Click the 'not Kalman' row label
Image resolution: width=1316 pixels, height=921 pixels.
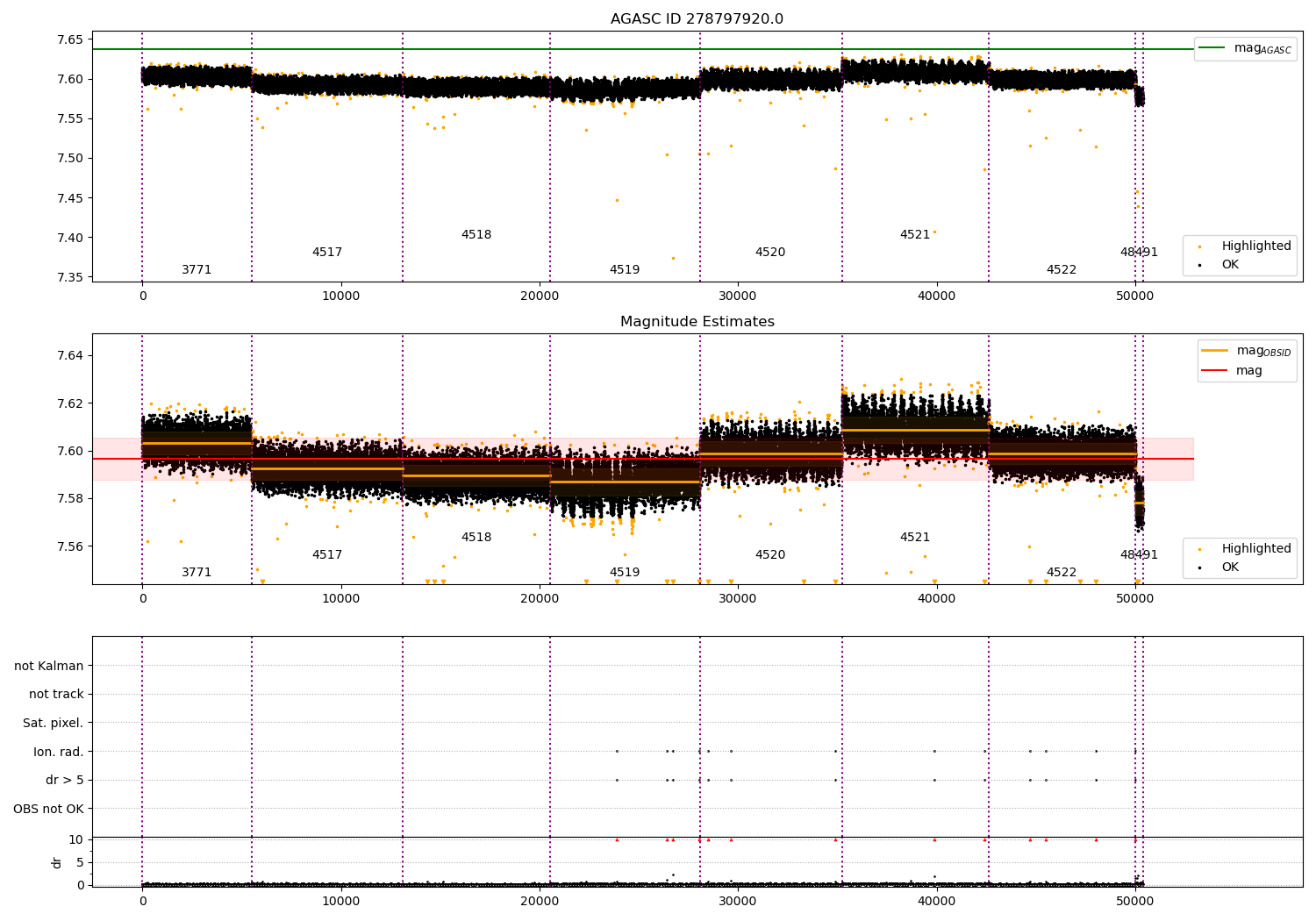coord(49,666)
